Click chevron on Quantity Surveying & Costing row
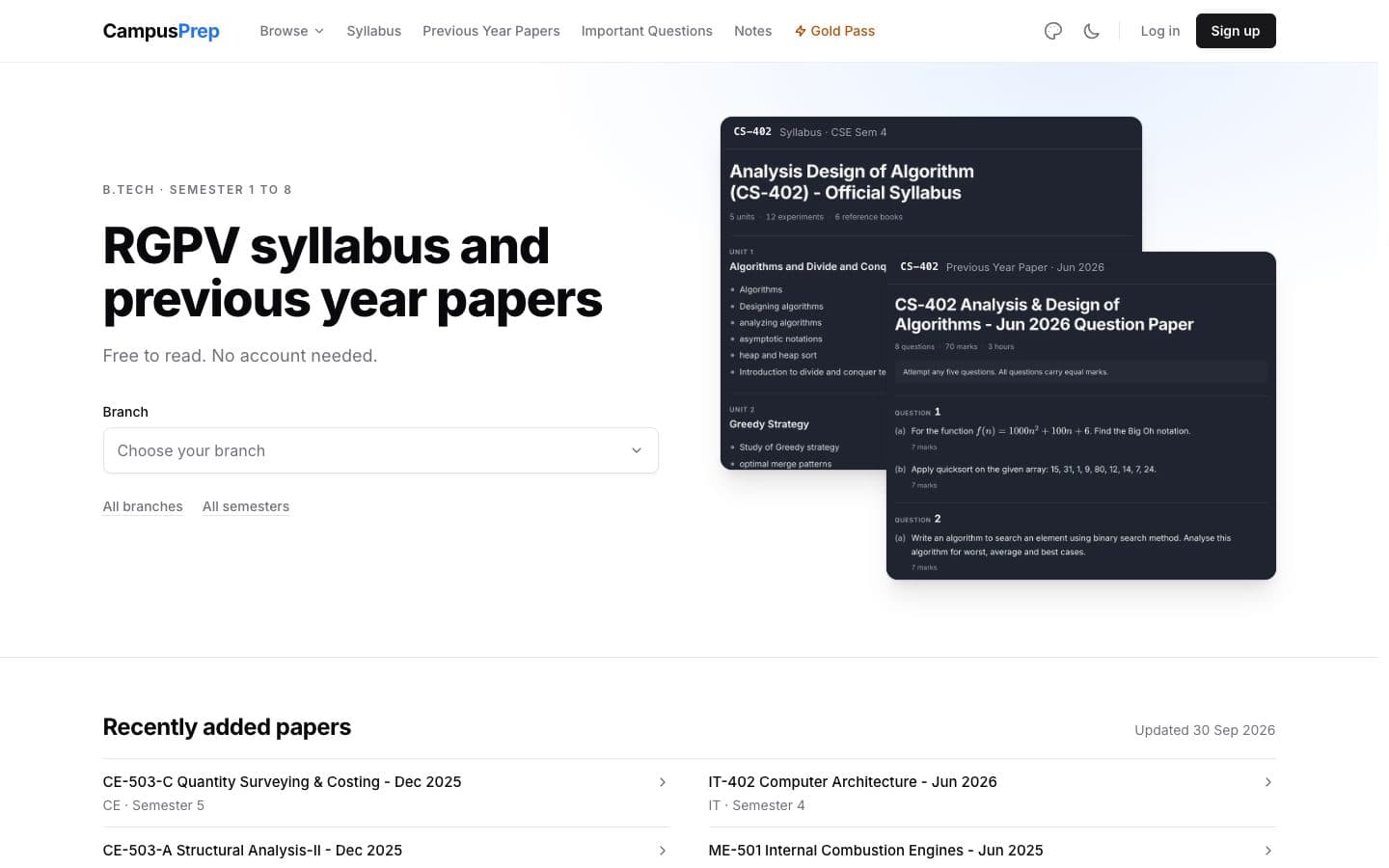 pos(663,782)
